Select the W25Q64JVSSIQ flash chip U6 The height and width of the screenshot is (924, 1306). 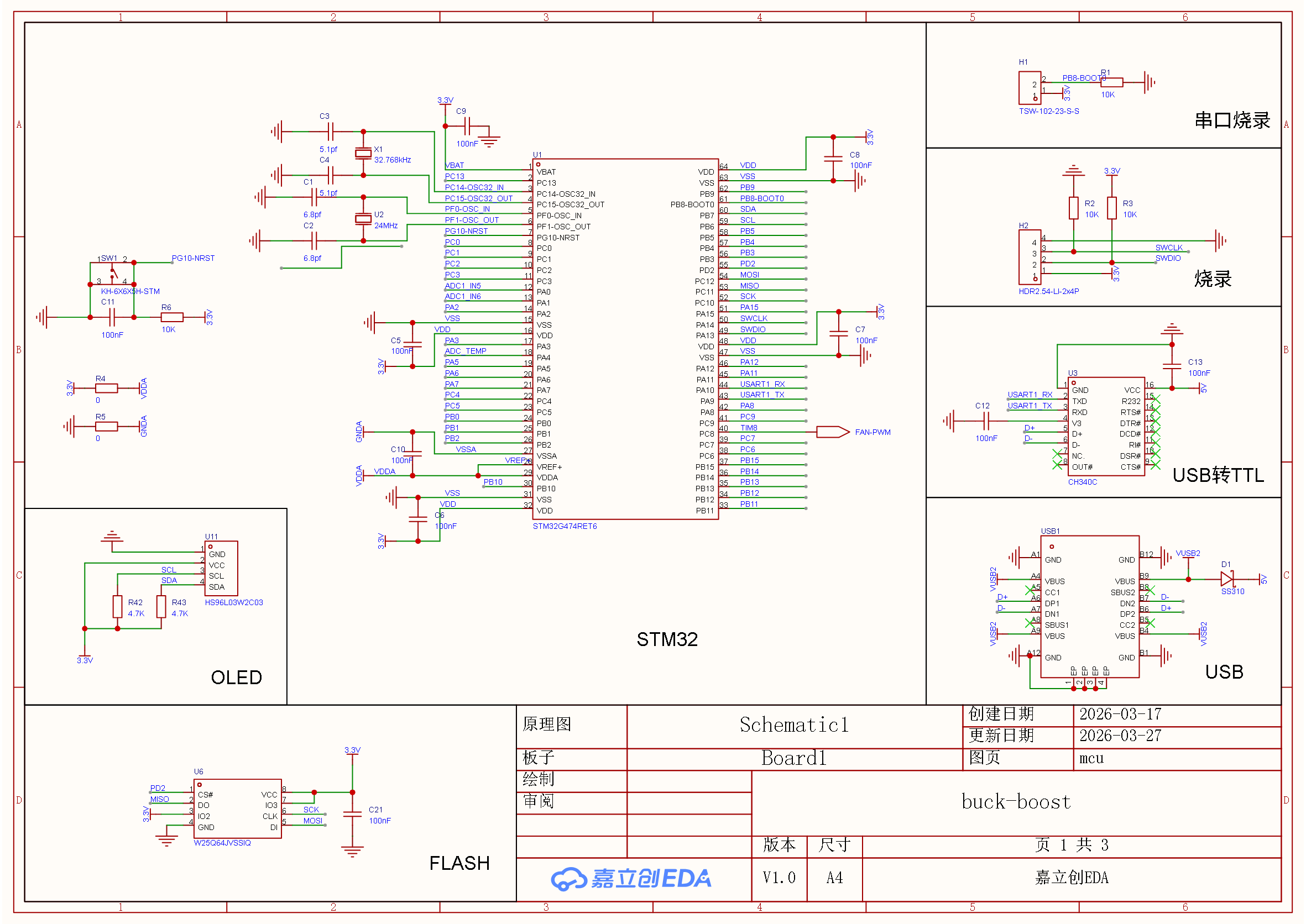pyautogui.click(x=237, y=809)
